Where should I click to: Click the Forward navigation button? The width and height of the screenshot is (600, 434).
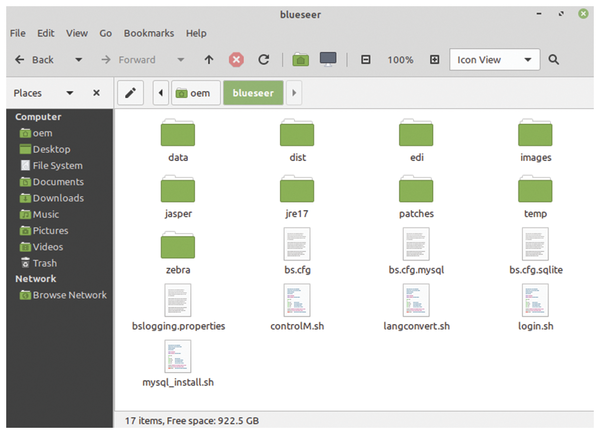click(129, 60)
